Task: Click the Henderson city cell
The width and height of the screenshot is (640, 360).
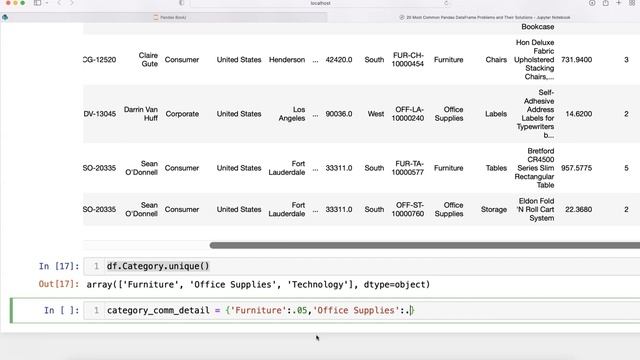Action: coord(287,60)
